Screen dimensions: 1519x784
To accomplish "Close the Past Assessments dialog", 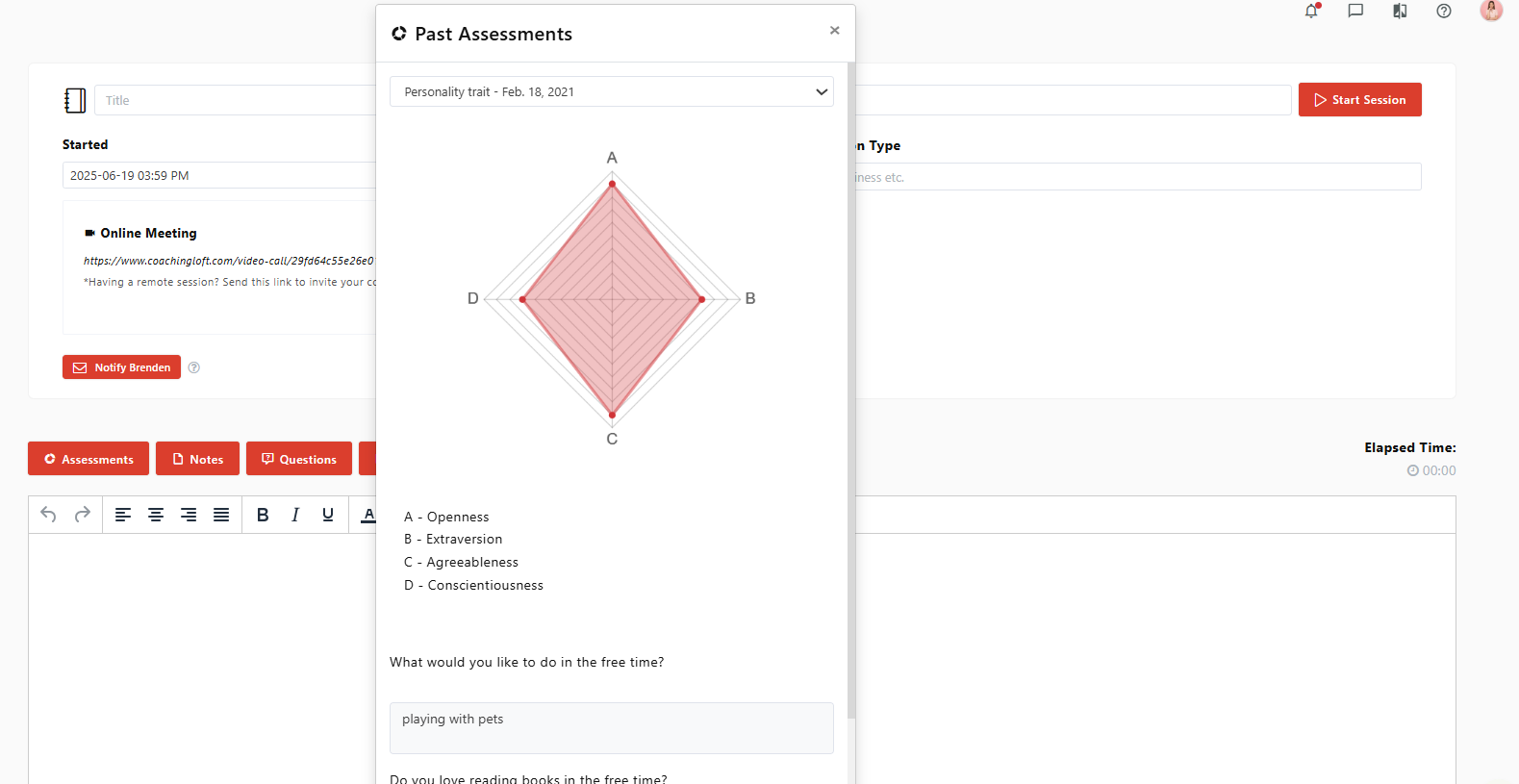I will click(x=834, y=31).
